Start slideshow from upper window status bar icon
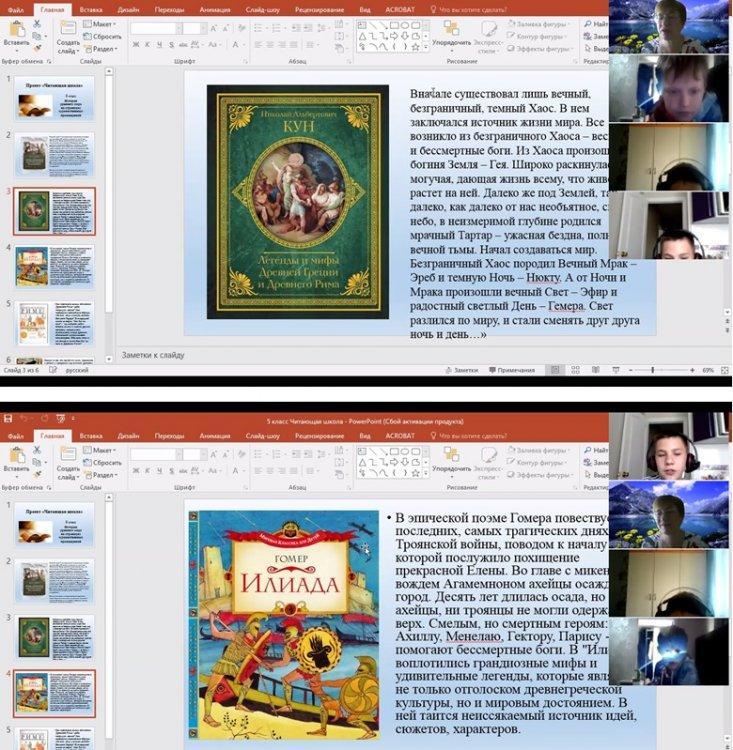The height and width of the screenshot is (750, 733). click(616, 370)
